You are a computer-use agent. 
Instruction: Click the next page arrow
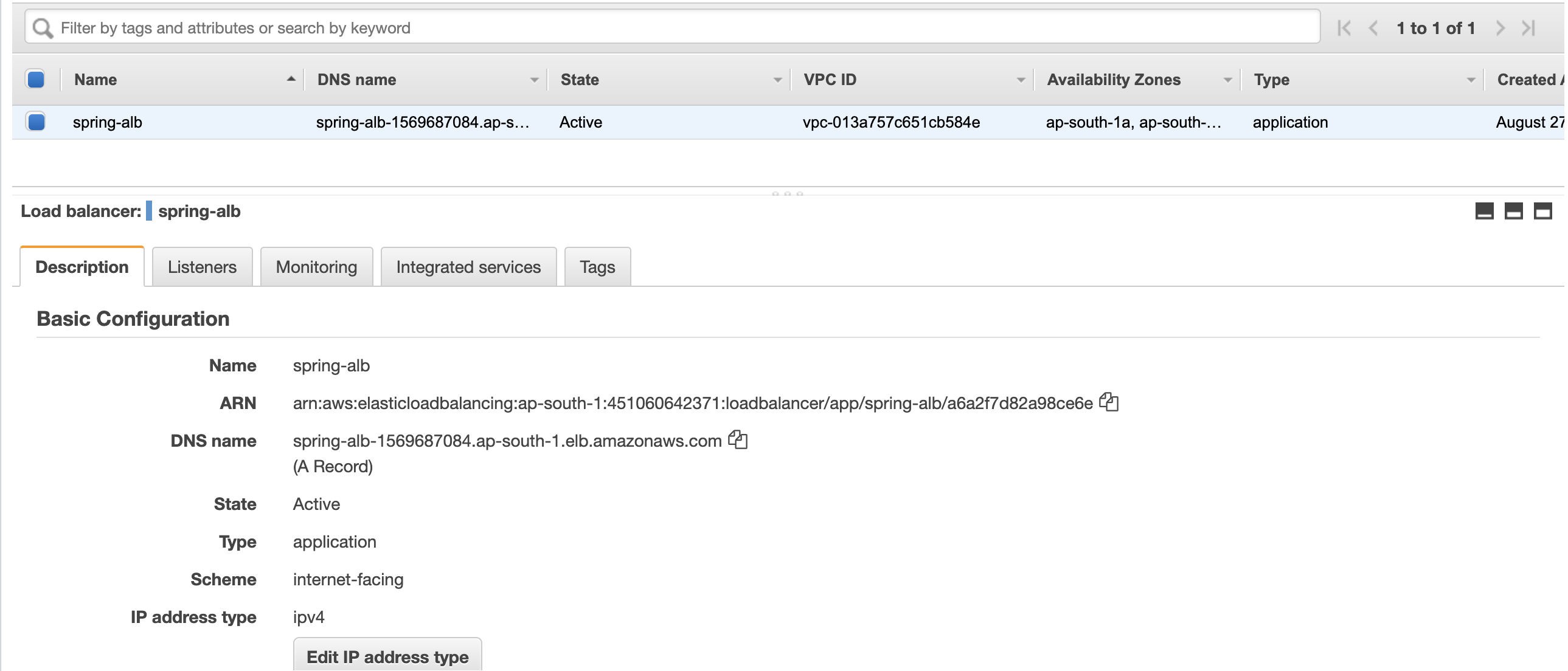pos(1500,28)
